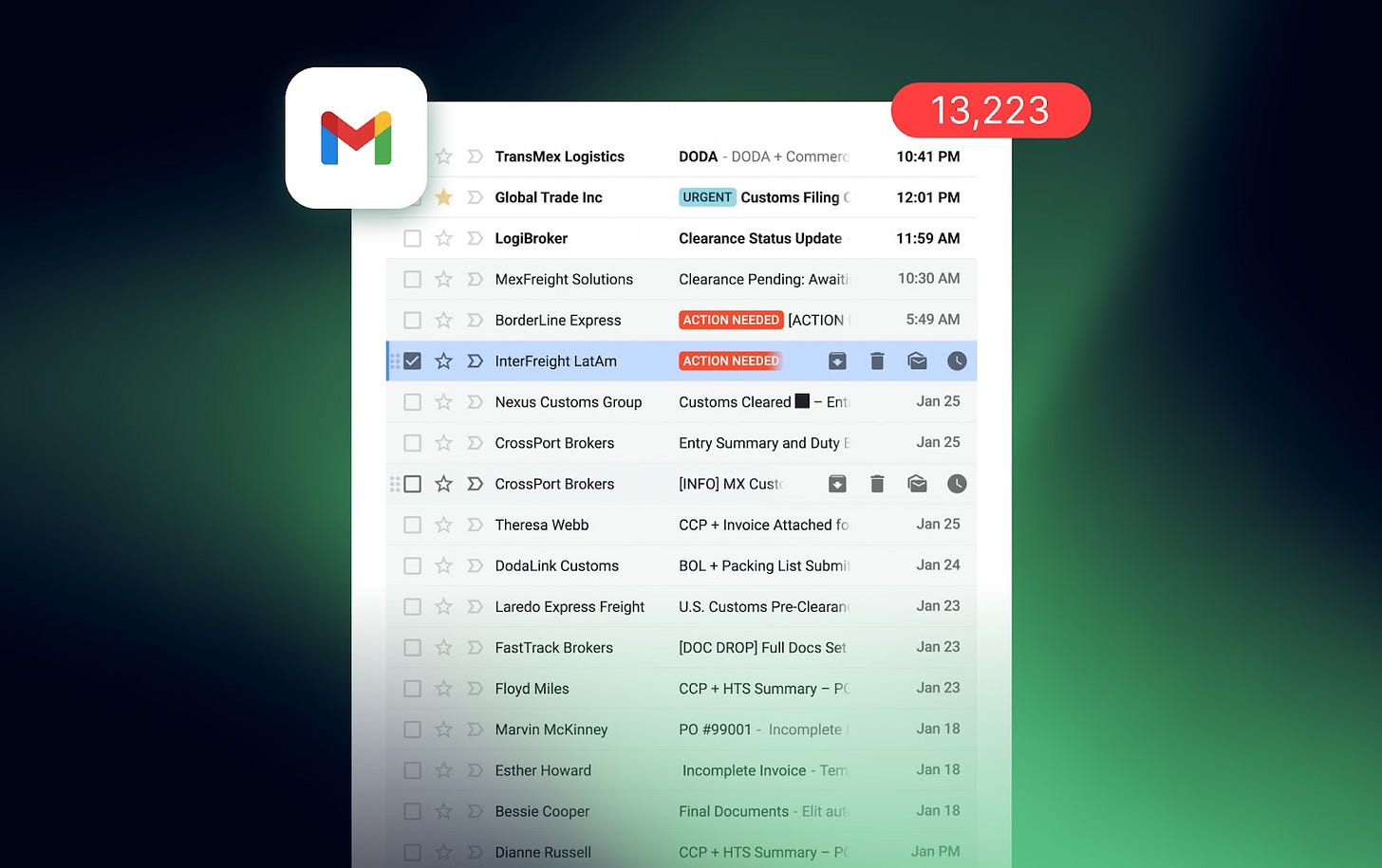Star the Nexus Customs Group email
The height and width of the screenshot is (868, 1382).
click(x=443, y=402)
